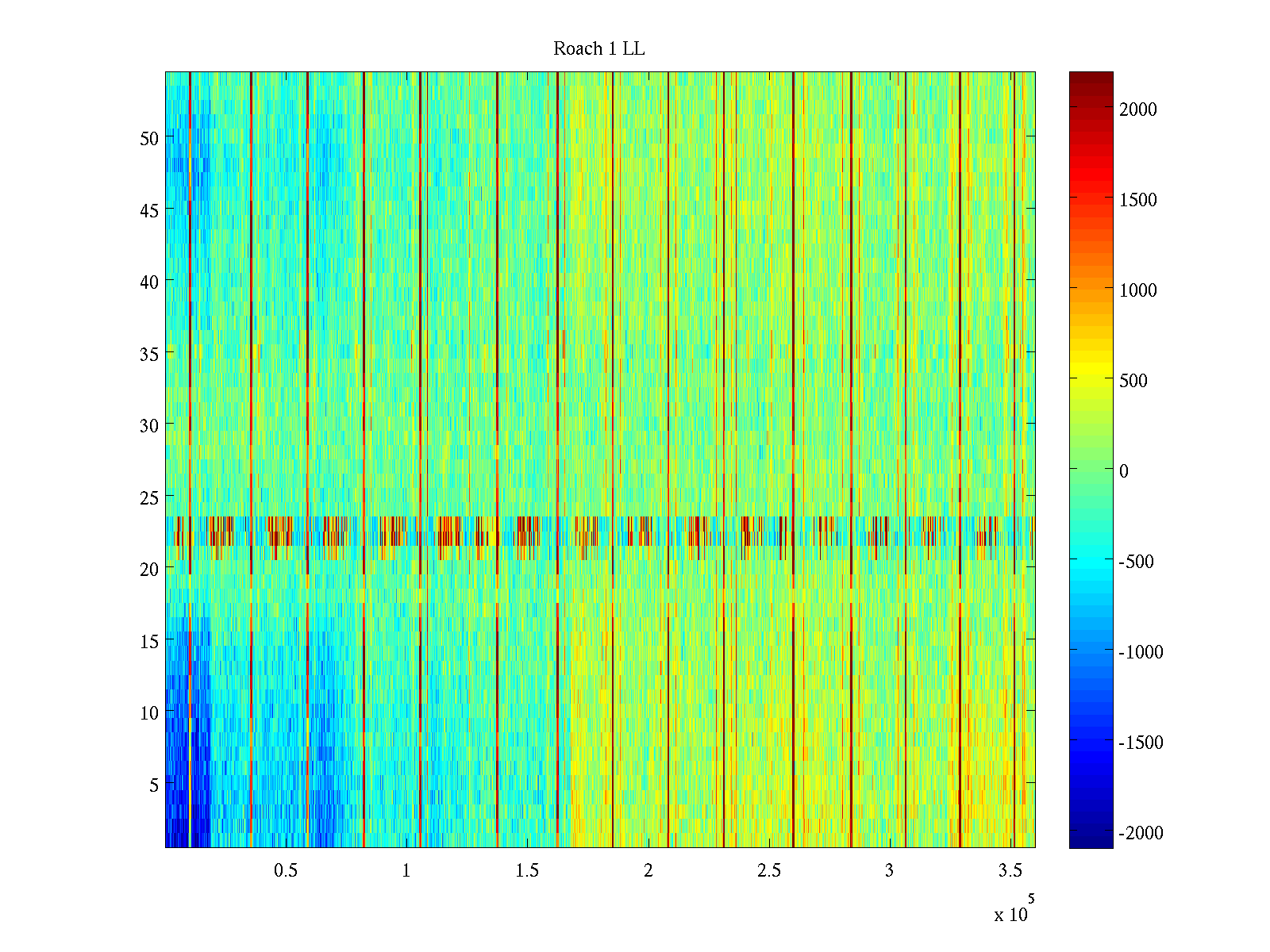Select the colorbar tick label -2000
Viewport: 1270px width, 952px height.
1141,833
